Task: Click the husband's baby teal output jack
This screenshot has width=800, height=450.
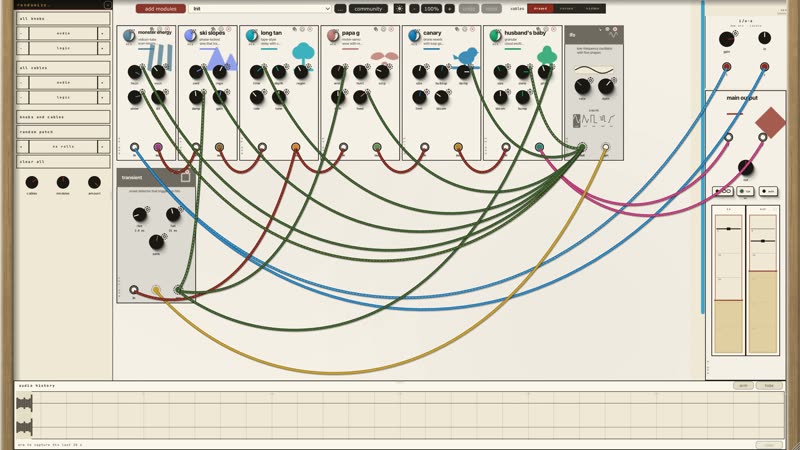Action: pyautogui.click(x=539, y=147)
